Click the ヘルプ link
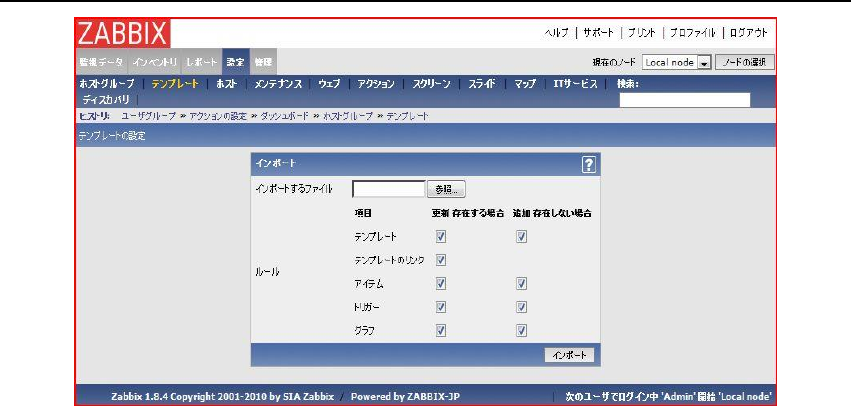Screen dimensions: 851x406 (x=556, y=33)
